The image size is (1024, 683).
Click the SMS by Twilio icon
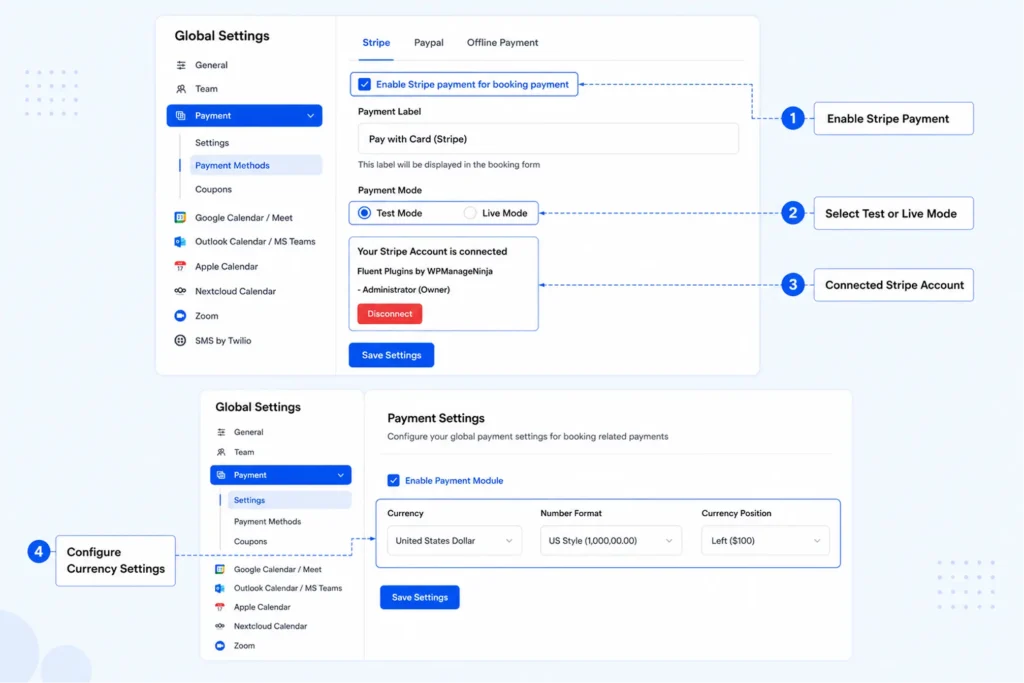point(180,341)
